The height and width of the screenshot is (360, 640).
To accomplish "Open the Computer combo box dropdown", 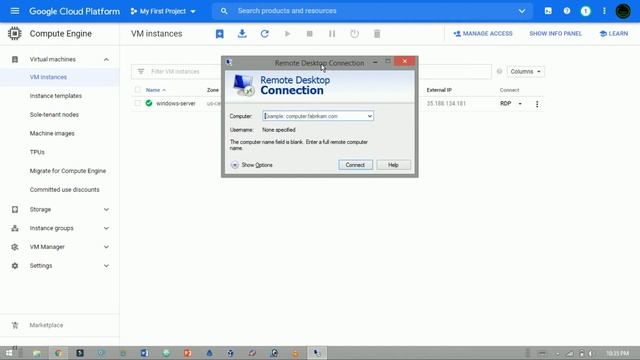I will pos(369,116).
